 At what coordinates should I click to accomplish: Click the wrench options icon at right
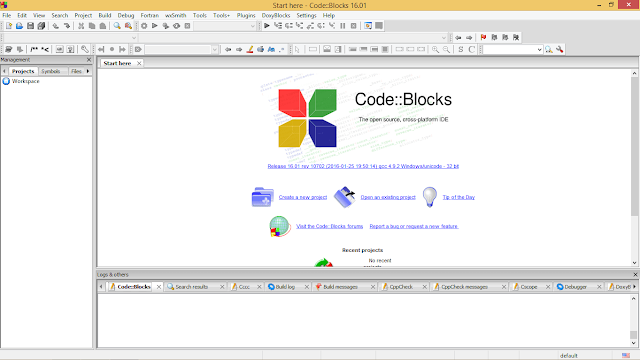560,49
